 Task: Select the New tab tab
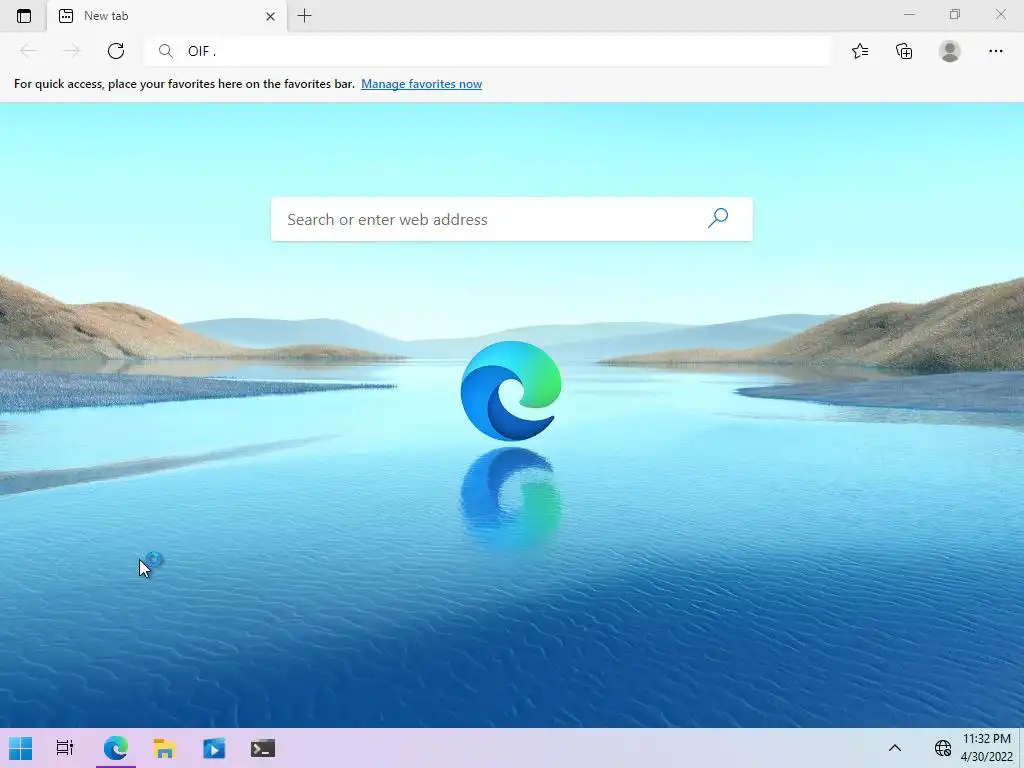coord(167,16)
